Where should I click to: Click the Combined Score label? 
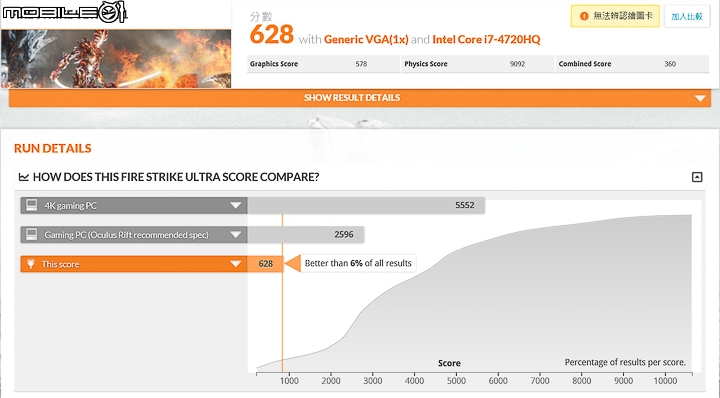click(x=585, y=64)
